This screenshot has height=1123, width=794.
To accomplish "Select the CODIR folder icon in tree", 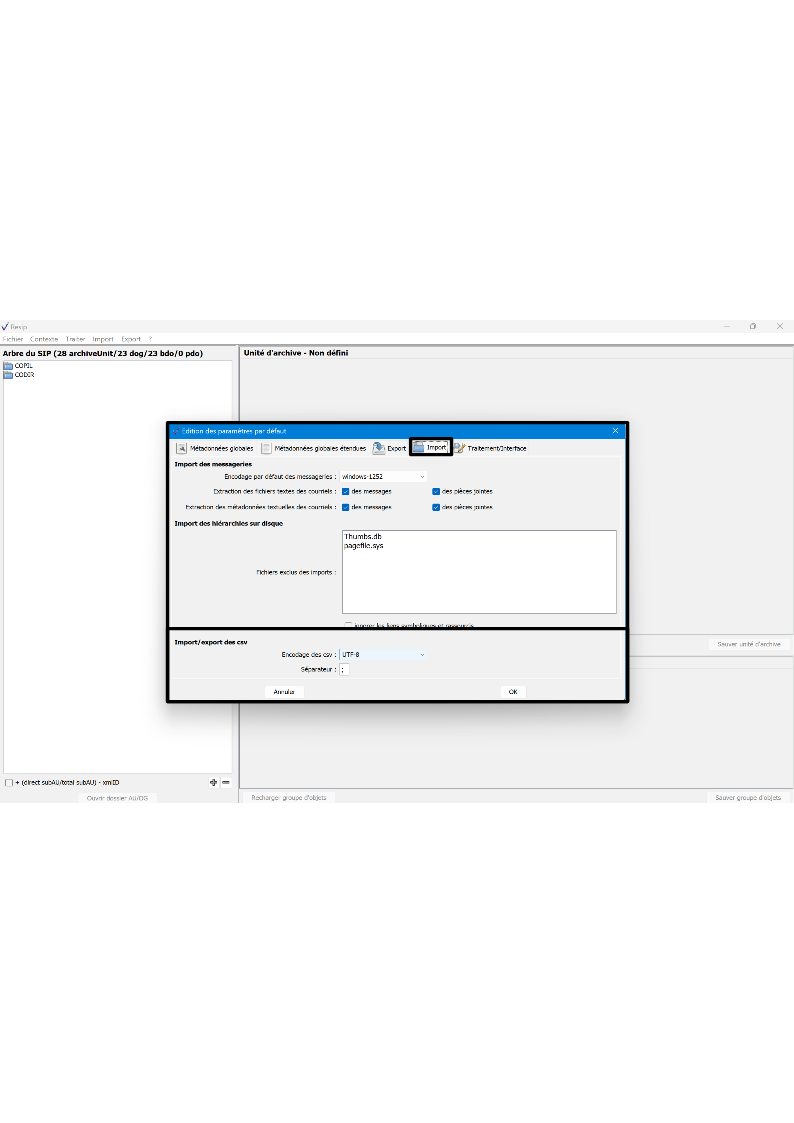I will (8, 375).
